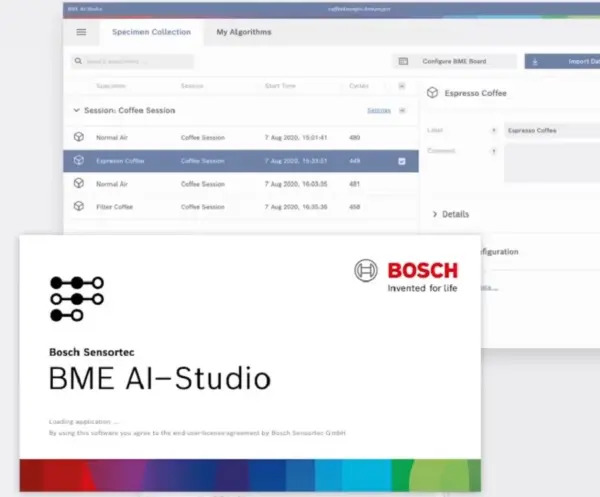Toggle the Coffee Session group checkbox

click(402, 110)
